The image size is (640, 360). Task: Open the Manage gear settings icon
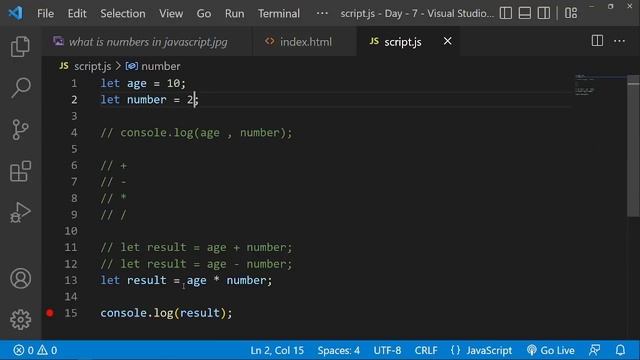point(20,319)
